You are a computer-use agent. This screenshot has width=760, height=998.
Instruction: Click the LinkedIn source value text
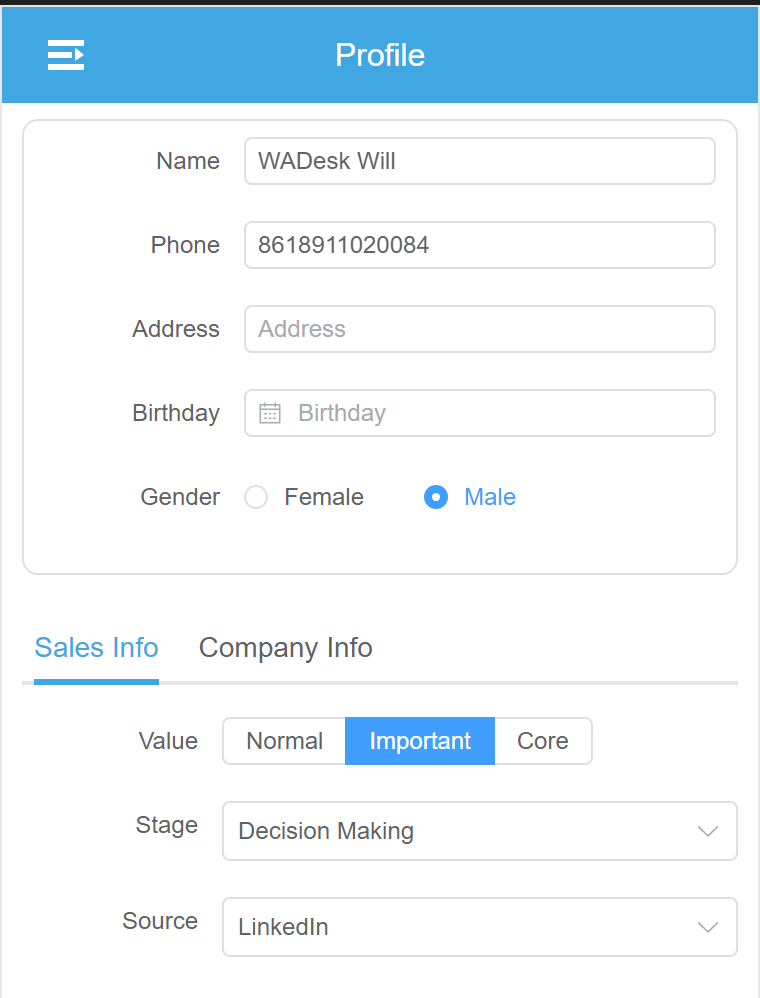click(283, 927)
